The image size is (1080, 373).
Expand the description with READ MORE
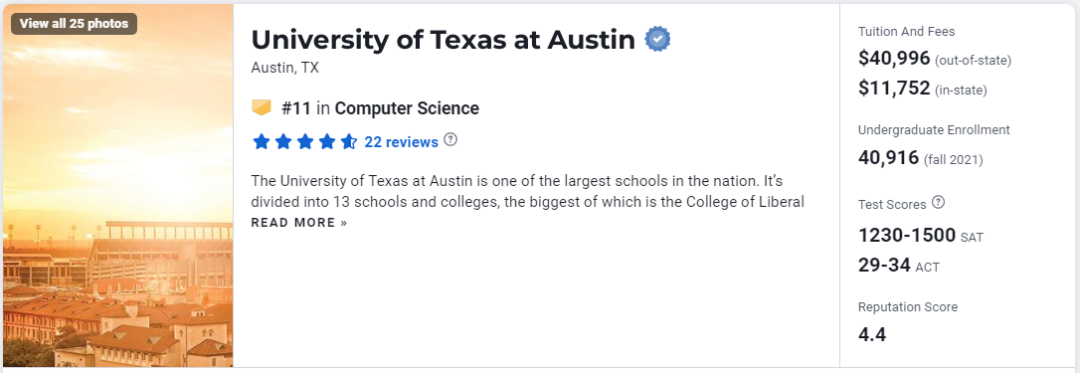(299, 223)
